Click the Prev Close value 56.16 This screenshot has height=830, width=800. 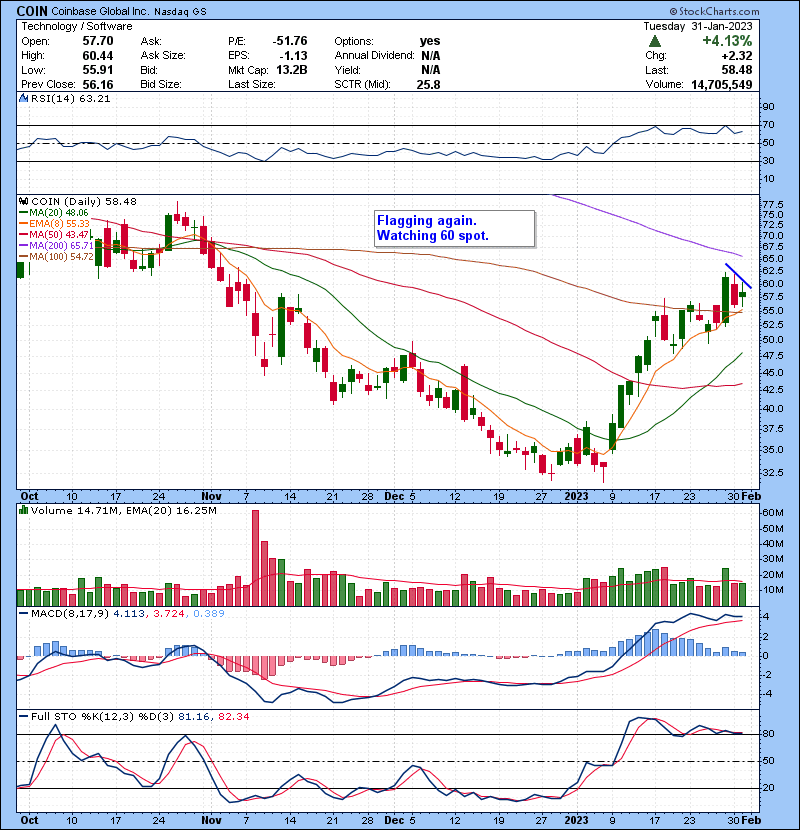click(x=98, y=84)
